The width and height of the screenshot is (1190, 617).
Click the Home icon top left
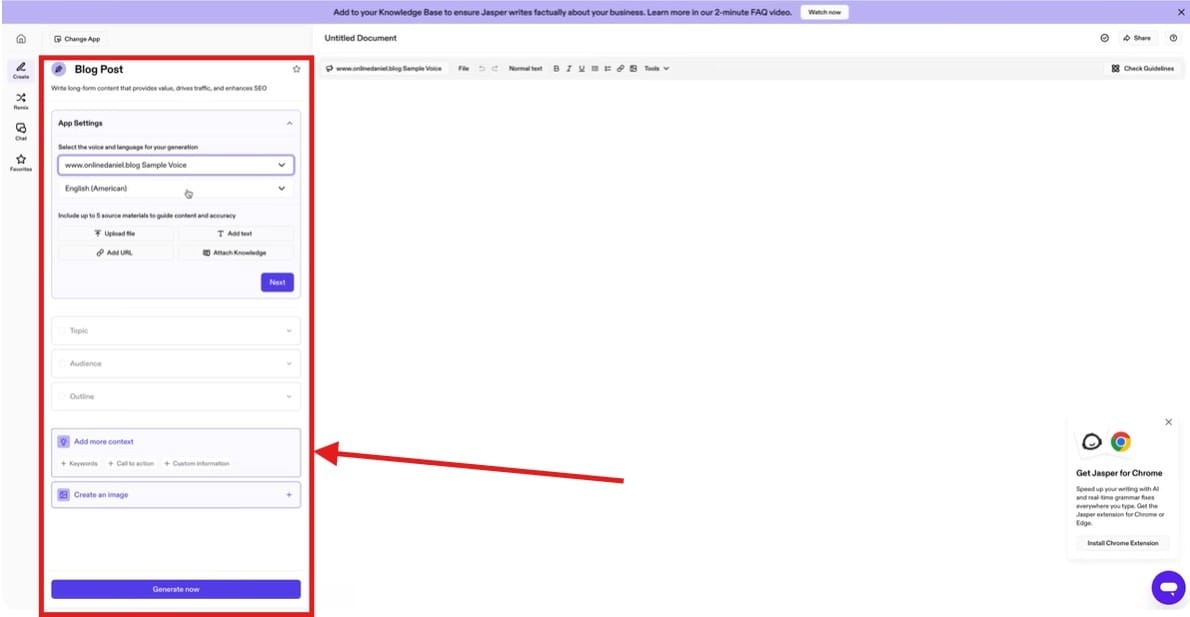coord(20,38)
